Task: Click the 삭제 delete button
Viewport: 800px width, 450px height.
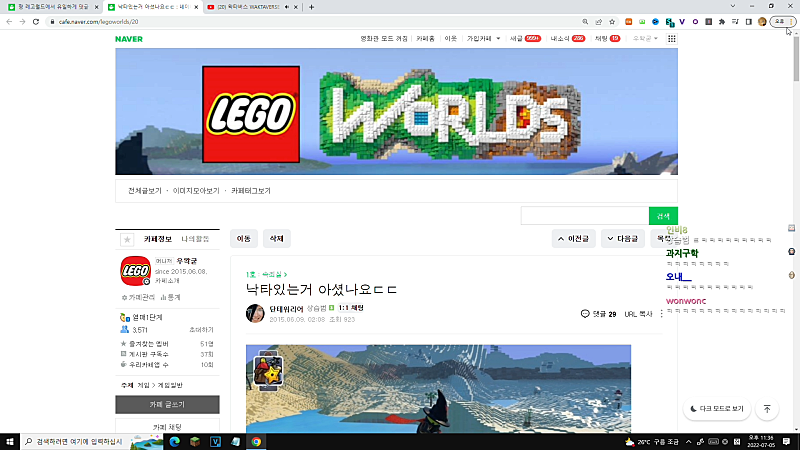Action: 277,239
